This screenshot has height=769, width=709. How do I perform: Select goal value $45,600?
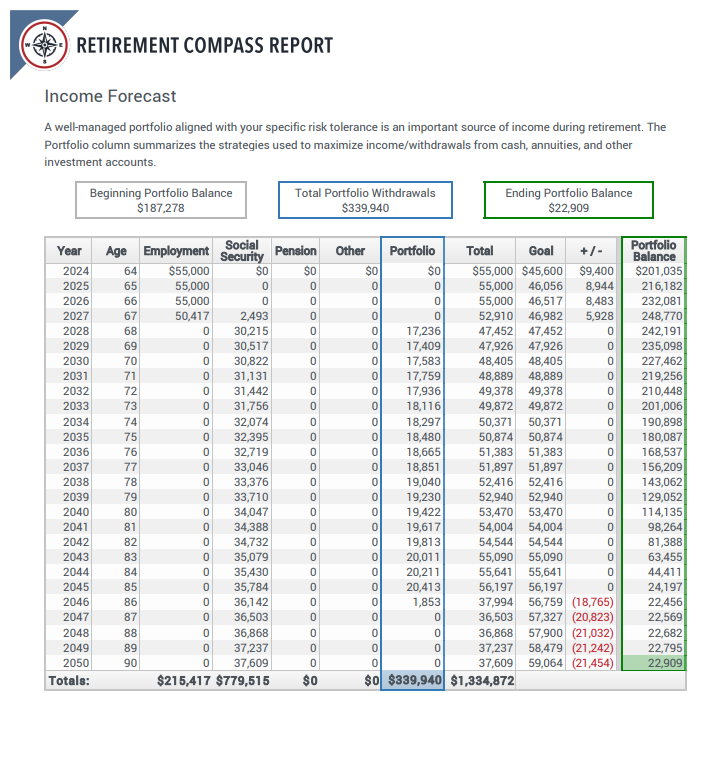pyautogui.click(x=542, y=271)
